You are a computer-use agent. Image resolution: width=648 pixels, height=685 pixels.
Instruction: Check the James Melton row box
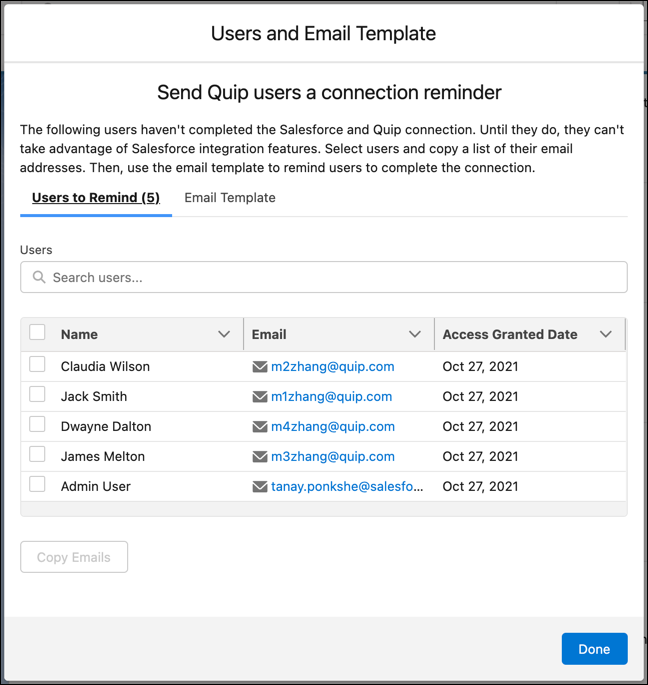tap(37, 454)
